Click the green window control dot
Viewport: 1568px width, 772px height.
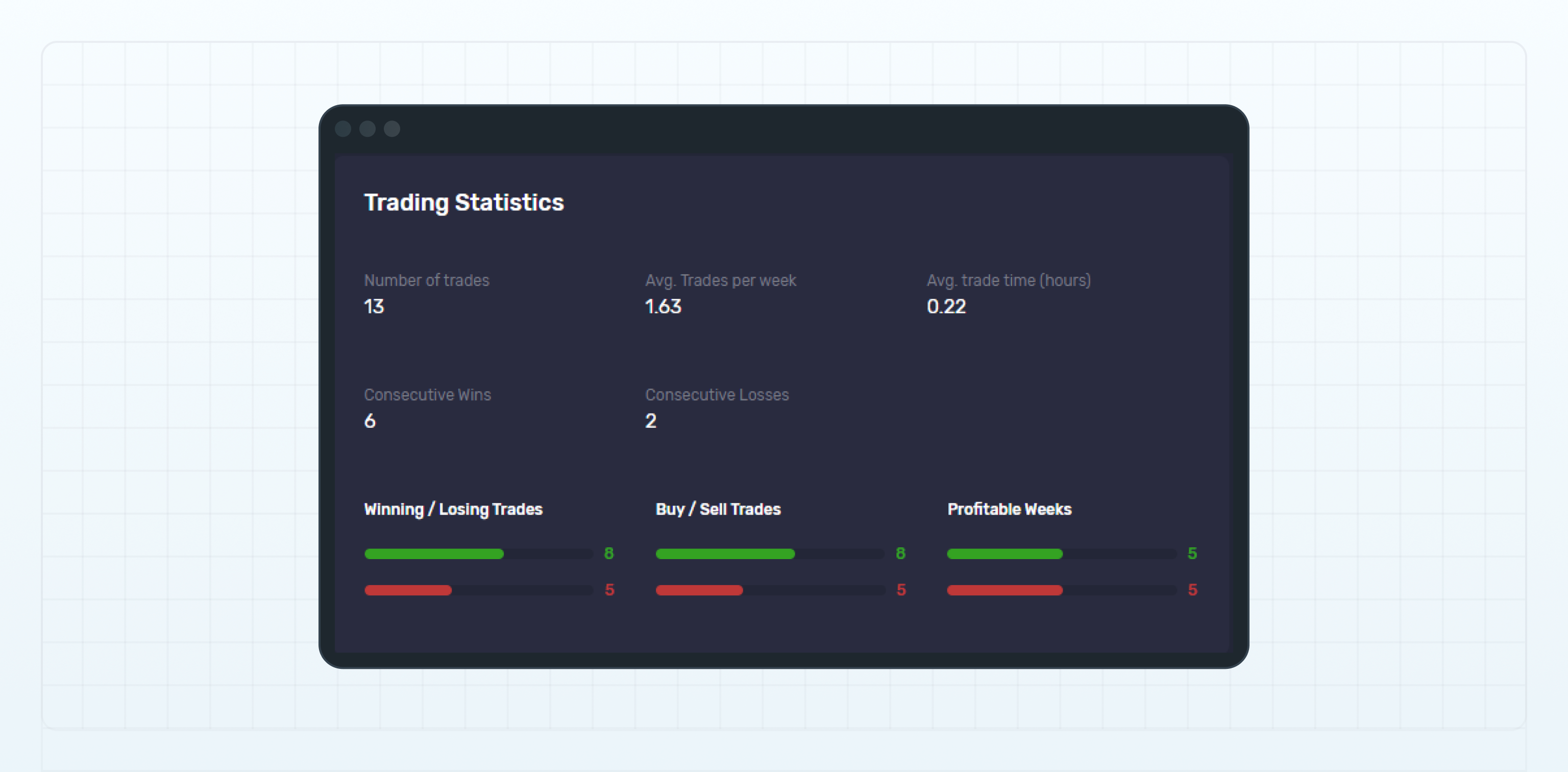pos(392,129)
